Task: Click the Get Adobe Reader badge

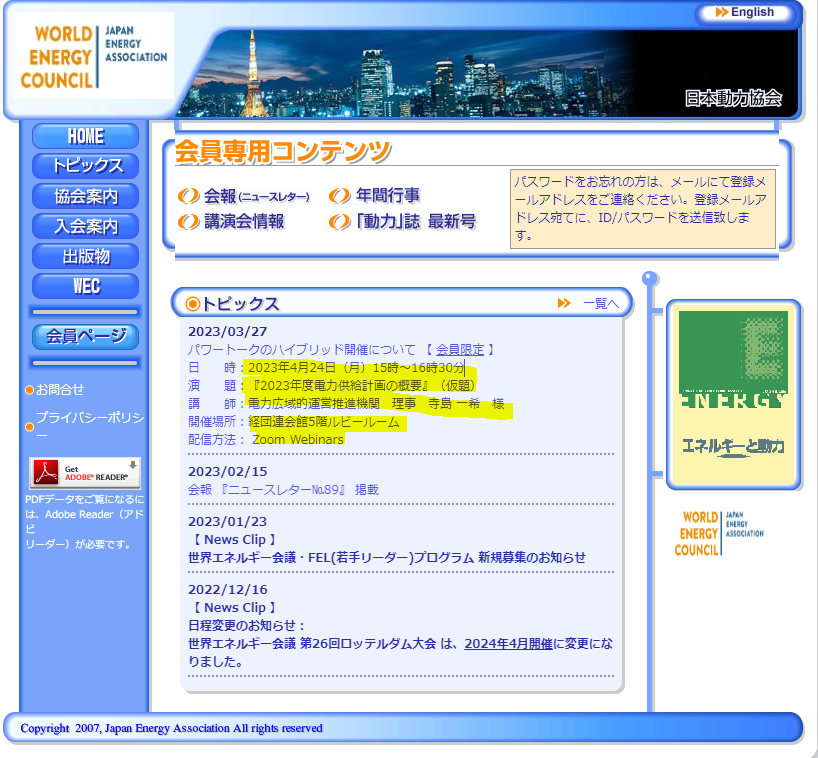Action: (x=85, y=473)
